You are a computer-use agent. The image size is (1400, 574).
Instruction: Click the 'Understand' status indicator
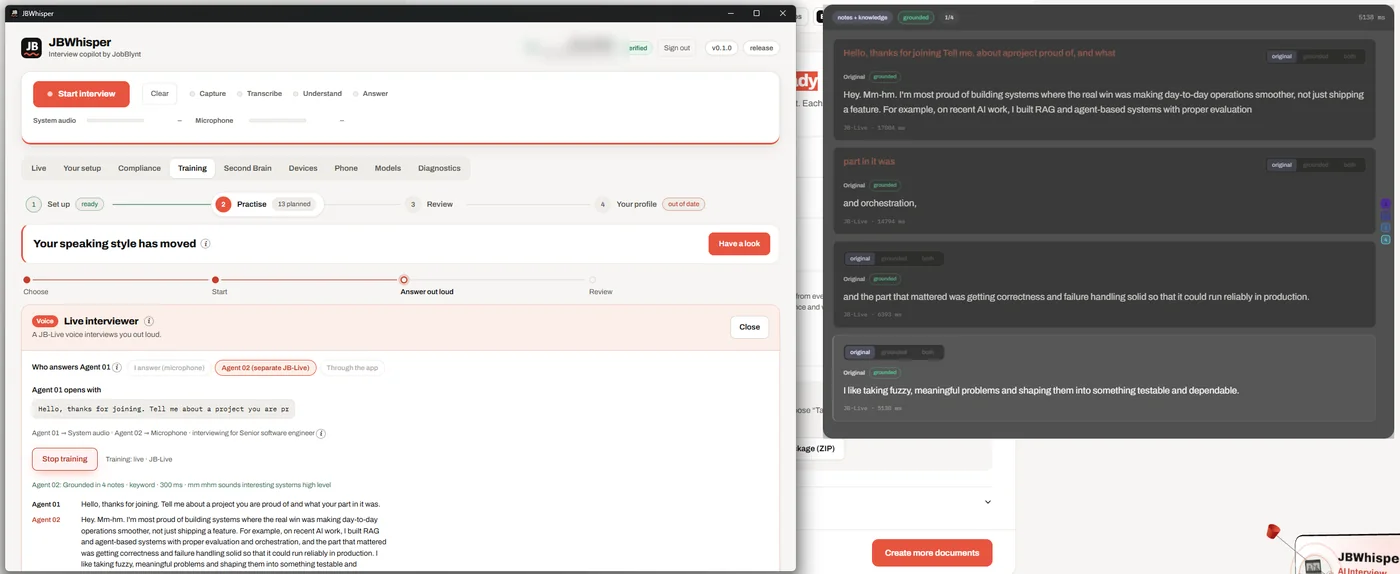(x=318, y=94)
